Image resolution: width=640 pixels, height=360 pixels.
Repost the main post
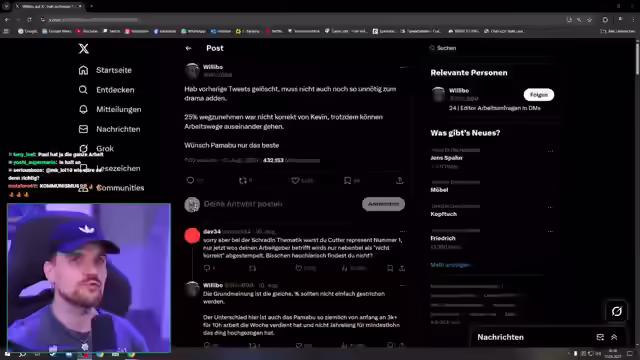click(x=243, y=180)
